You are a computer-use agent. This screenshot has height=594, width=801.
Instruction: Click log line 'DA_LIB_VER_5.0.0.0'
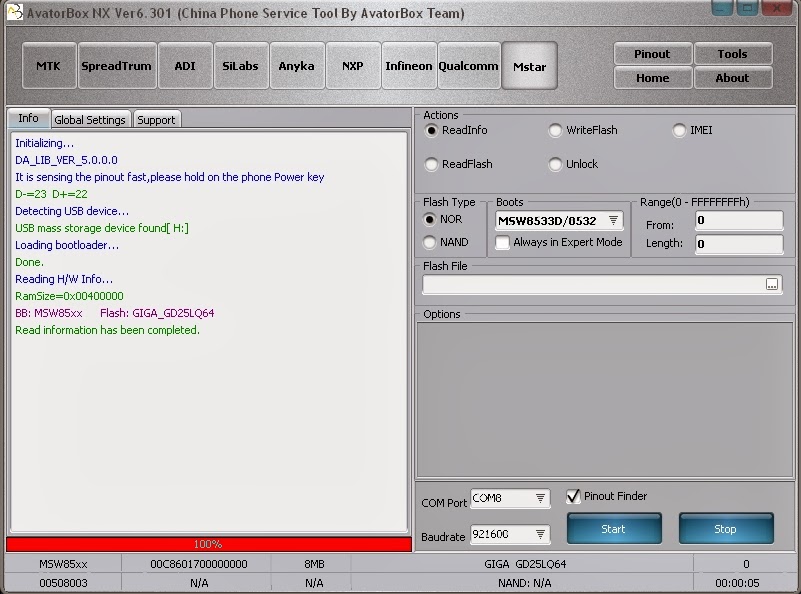(66, 160)
